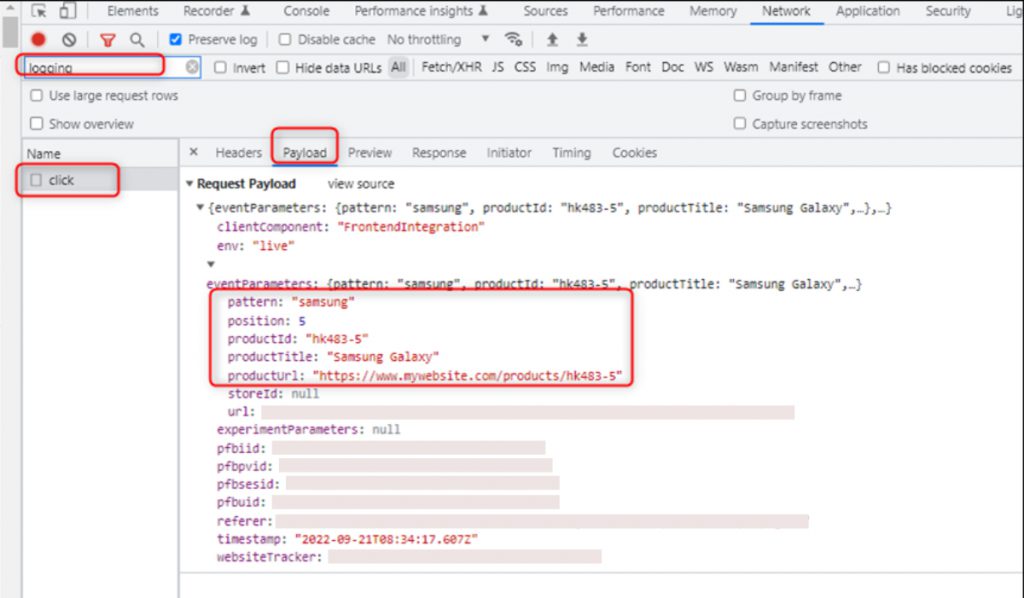Viewport: 1024px width, 598px height.
Task: Close the request details pane
Action: (193, 152)
